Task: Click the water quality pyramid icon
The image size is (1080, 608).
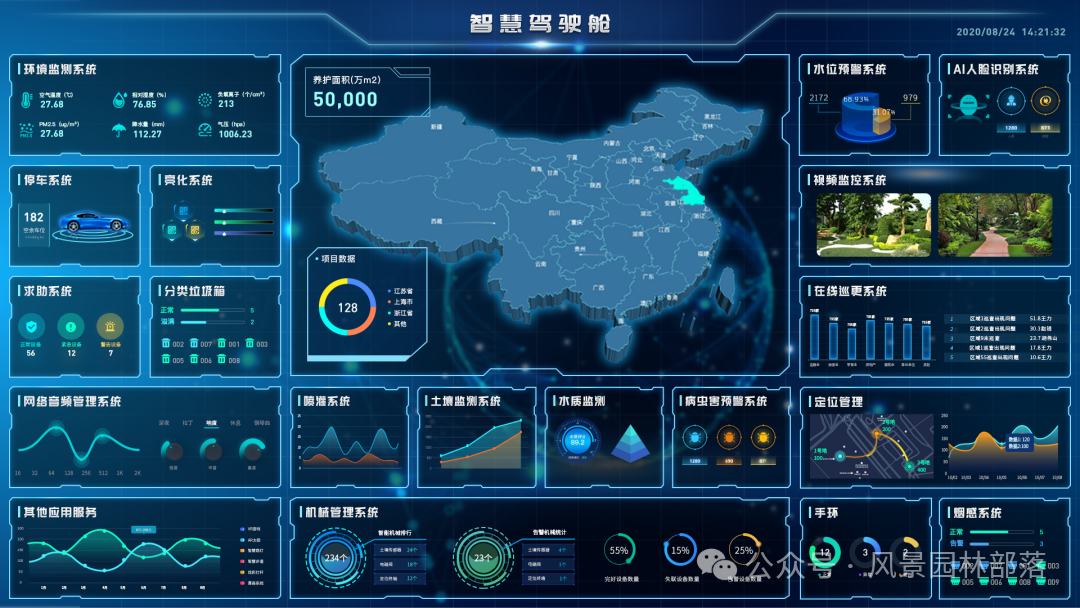Action: pyautogui.click(x=631, y=441)
